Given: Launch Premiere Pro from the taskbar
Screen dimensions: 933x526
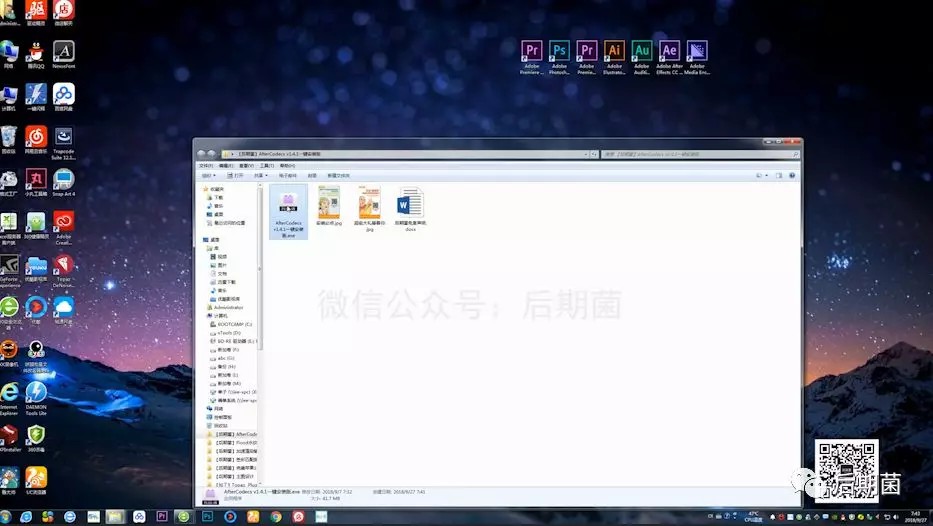Looking at the screenshot, I should coord(162,516).
